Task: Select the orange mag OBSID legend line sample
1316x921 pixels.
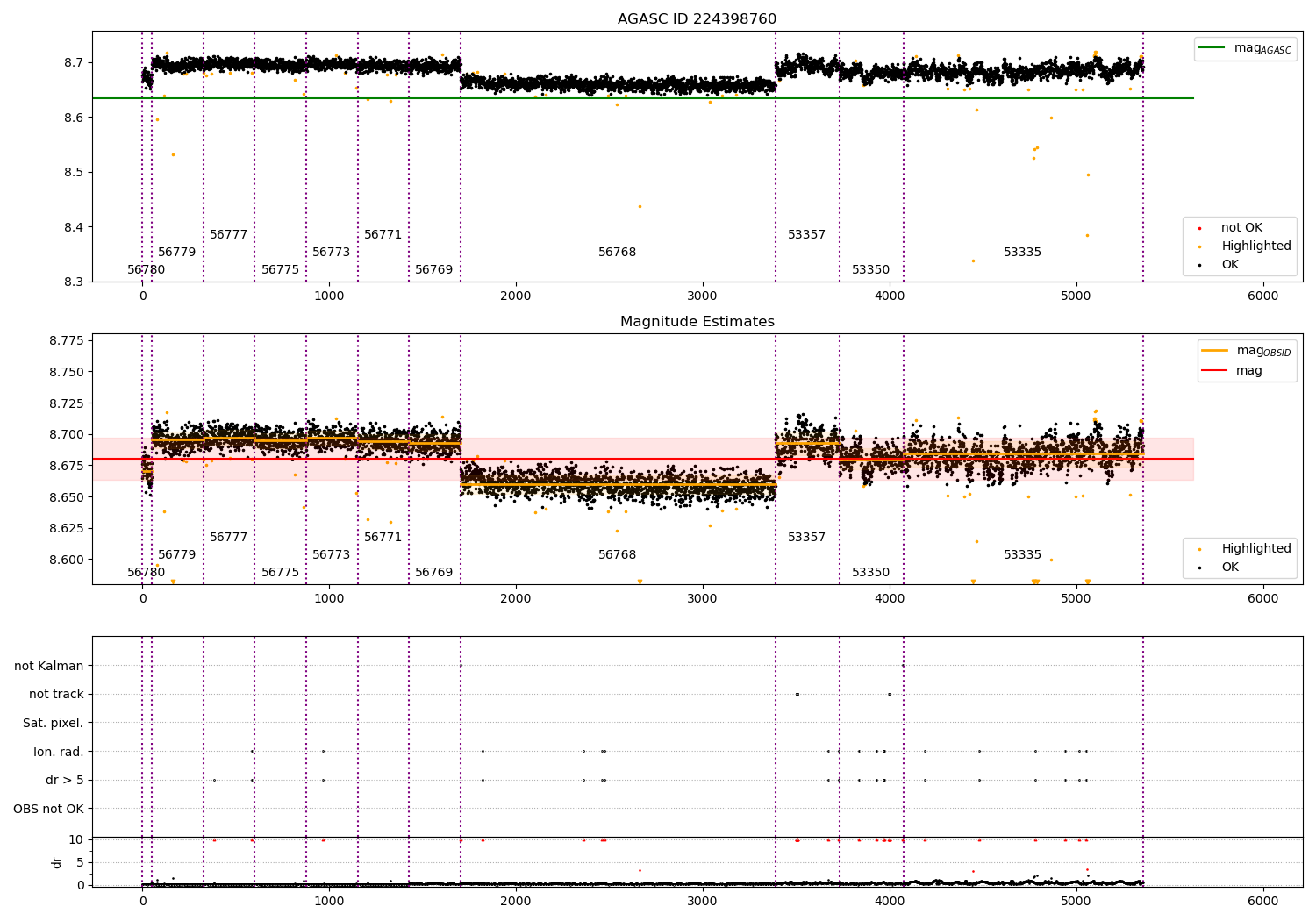Action: pyautogui.click(x=1215, y=351)
